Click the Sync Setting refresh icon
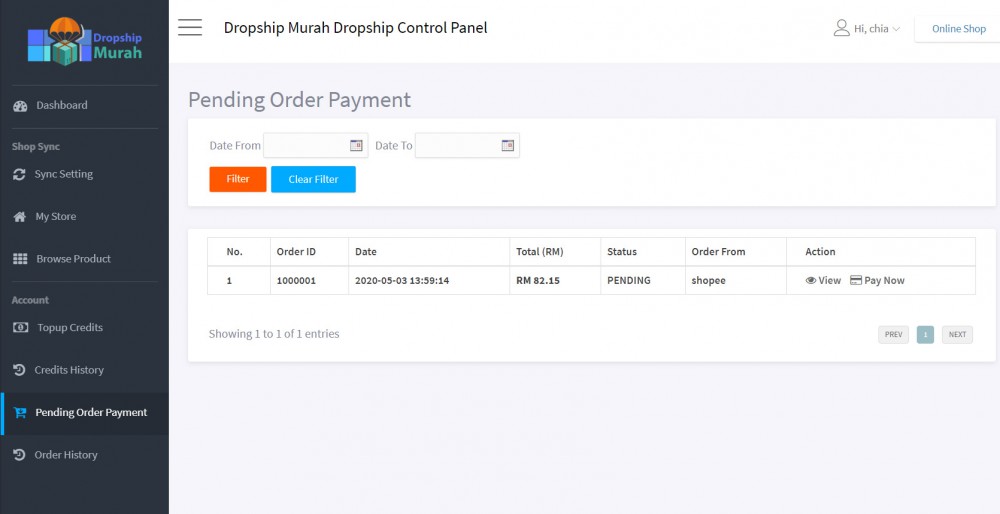Image resolution: width=1000 pixels, height=514 pixels. click(x=19, y=174)
